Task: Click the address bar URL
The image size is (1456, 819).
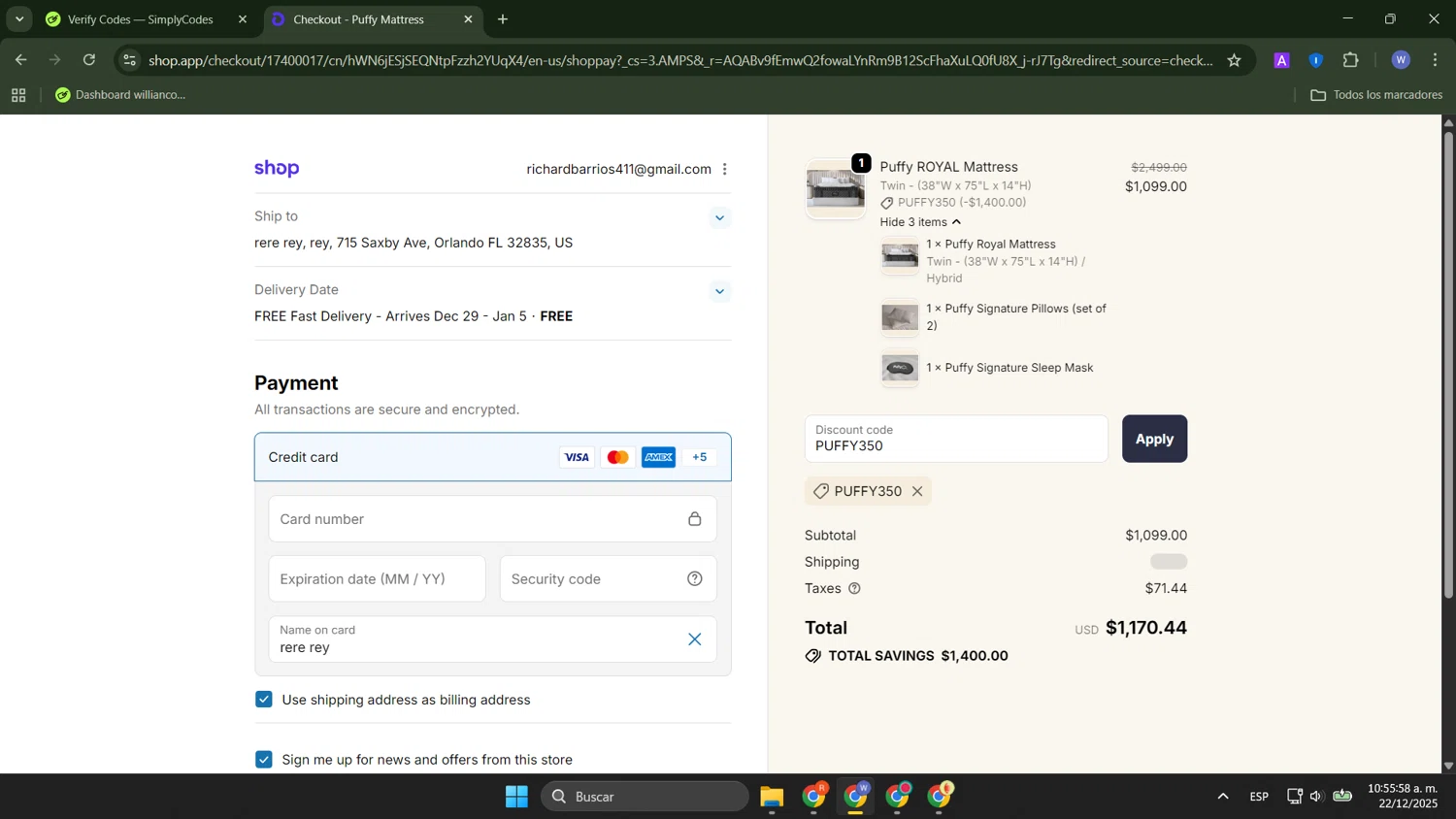Action: 679,60
